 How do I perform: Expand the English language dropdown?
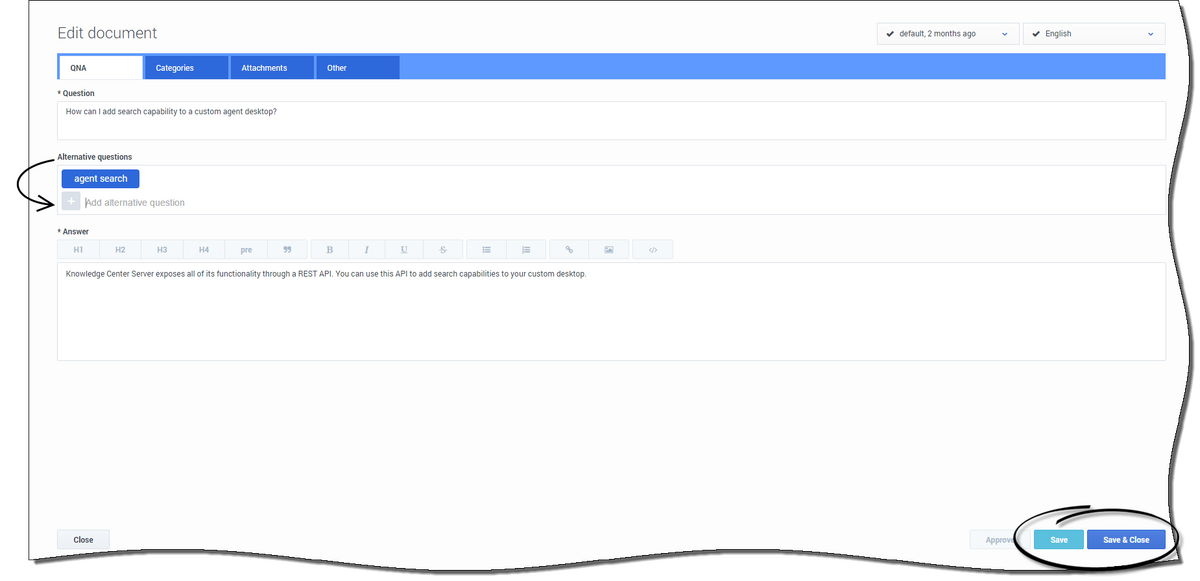pyautogui.click(x=1094, y=34)
